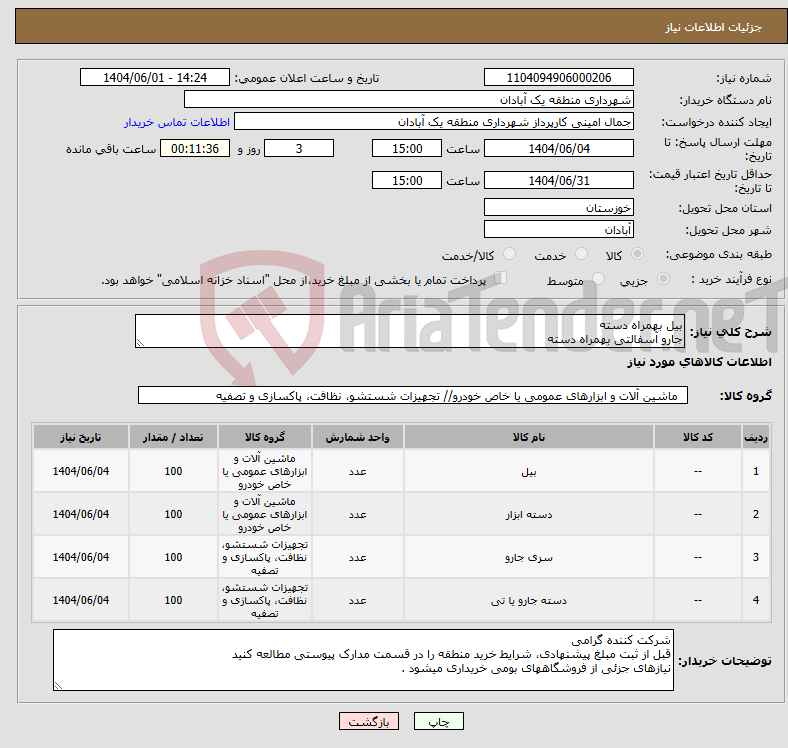Click the announcement date field 1404/06/01 - 14:24
Image resolution: width=788 pixels, height=748 pixels.
tap(155, 77)
